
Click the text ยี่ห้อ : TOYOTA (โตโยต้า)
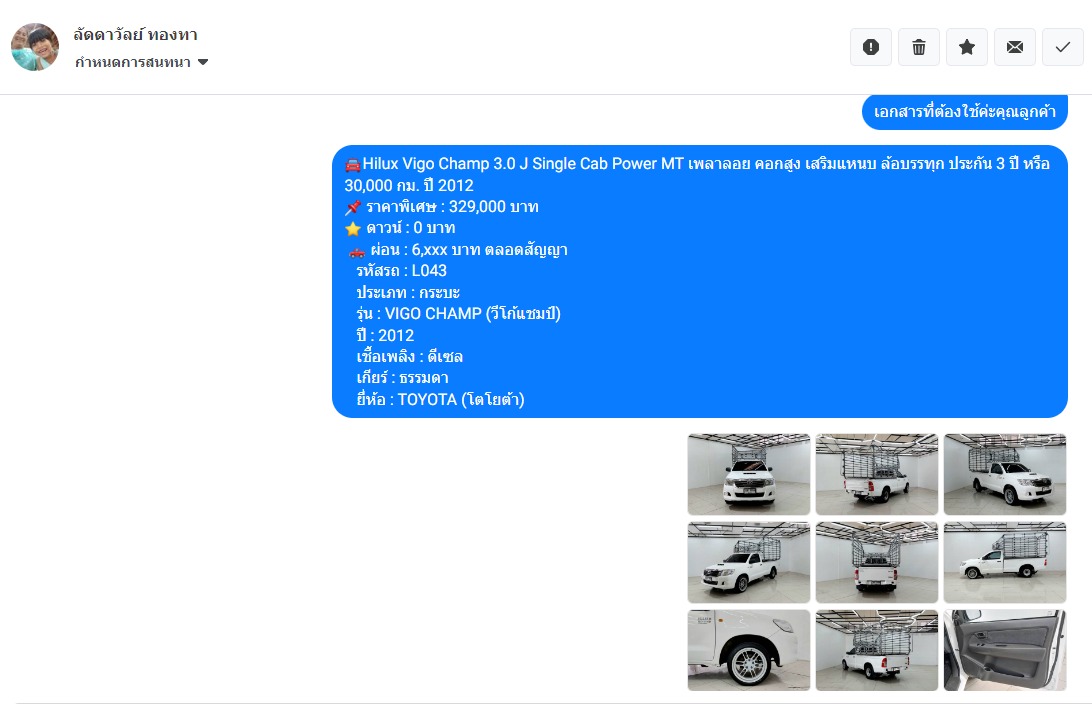click(x=440, y=400)
